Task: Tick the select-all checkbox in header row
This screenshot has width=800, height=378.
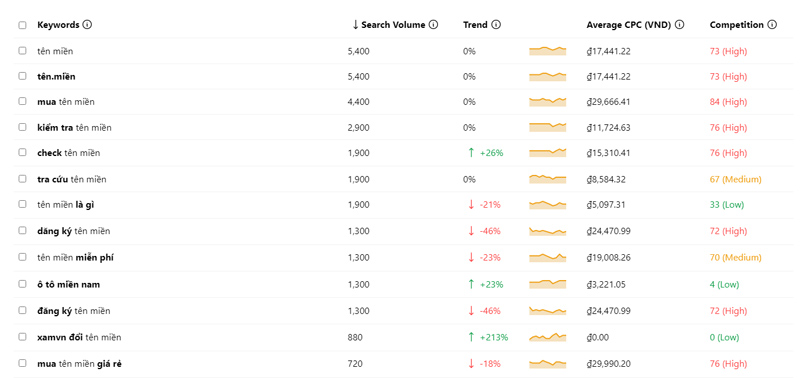Action: pos(22,25)
